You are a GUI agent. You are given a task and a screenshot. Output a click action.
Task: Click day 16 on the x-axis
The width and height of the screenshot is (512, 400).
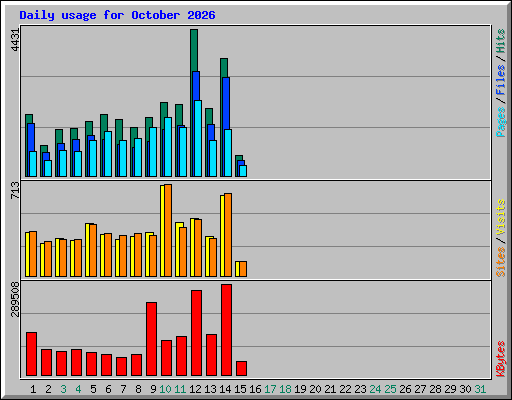point(255,389)
